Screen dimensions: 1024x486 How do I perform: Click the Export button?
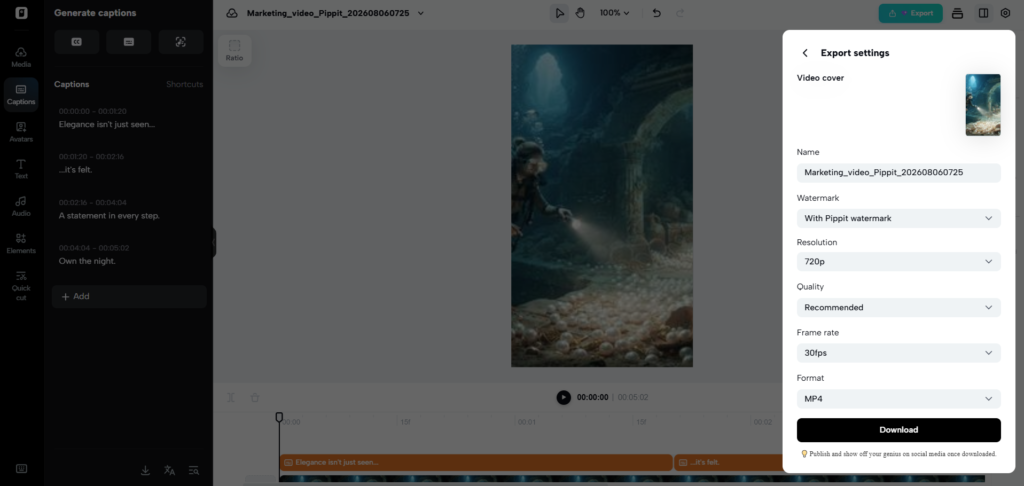point(910,13)
